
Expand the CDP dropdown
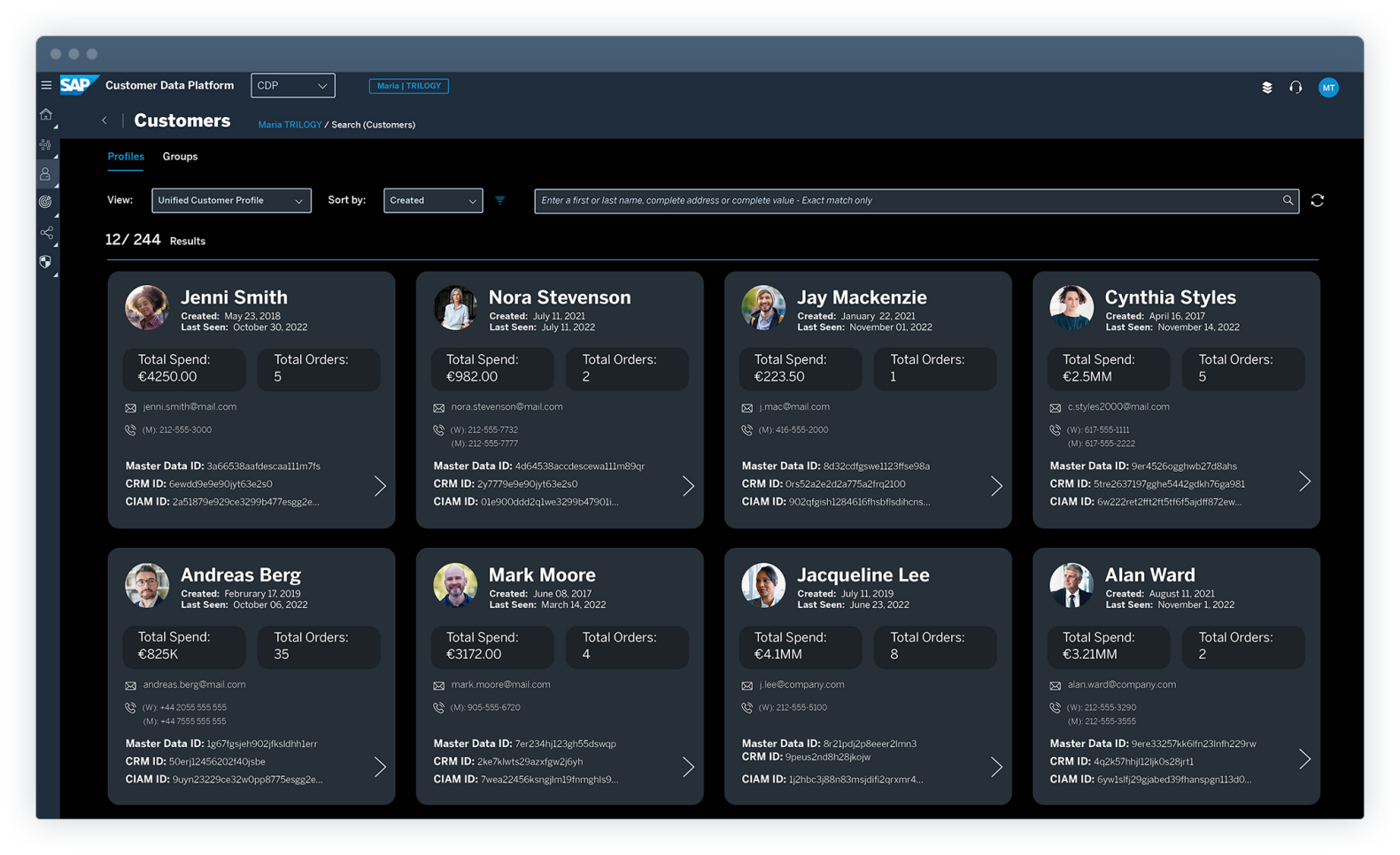[x=292, y=86]
